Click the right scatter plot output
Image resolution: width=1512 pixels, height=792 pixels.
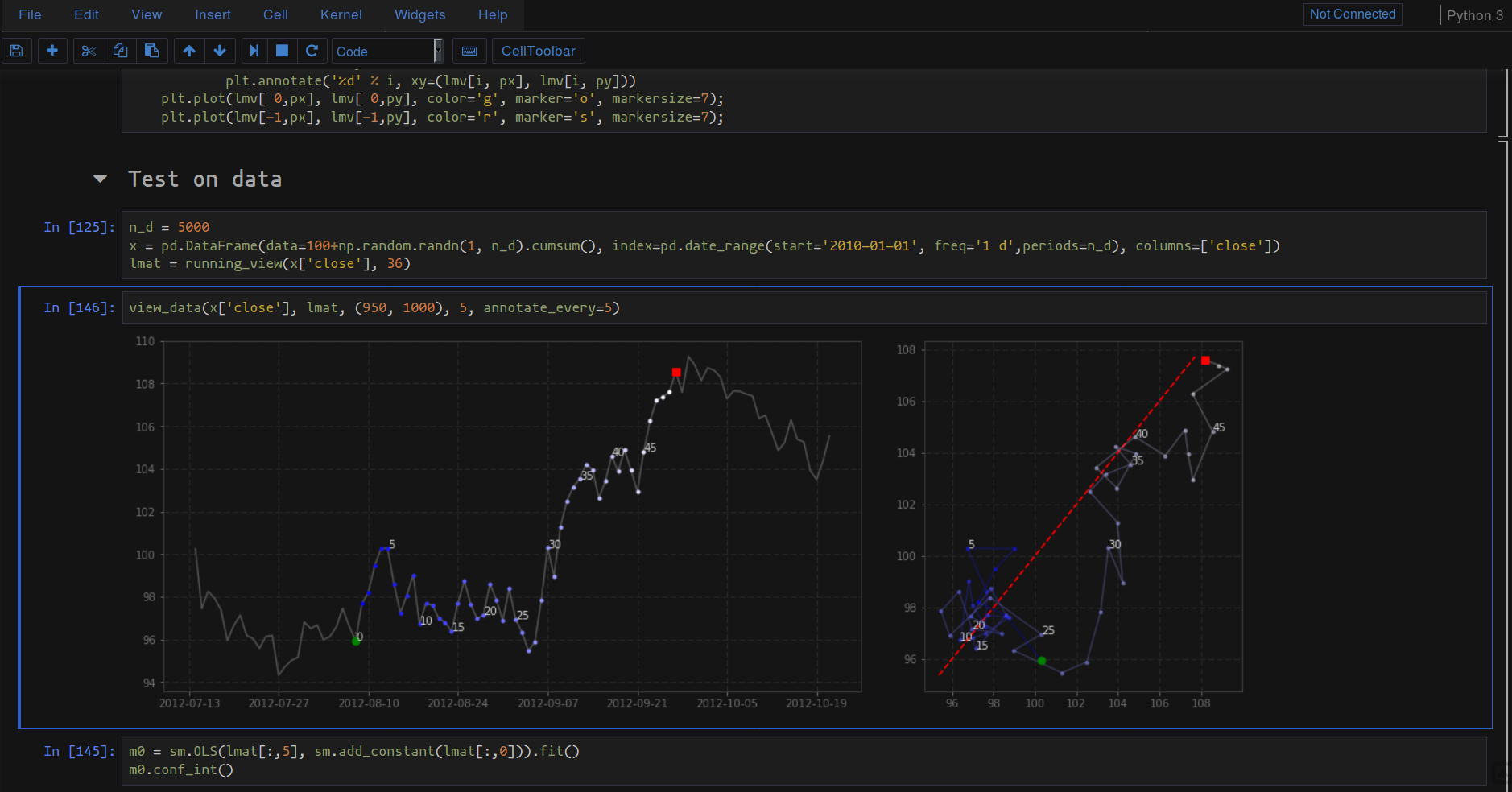tap(1084, 517)
